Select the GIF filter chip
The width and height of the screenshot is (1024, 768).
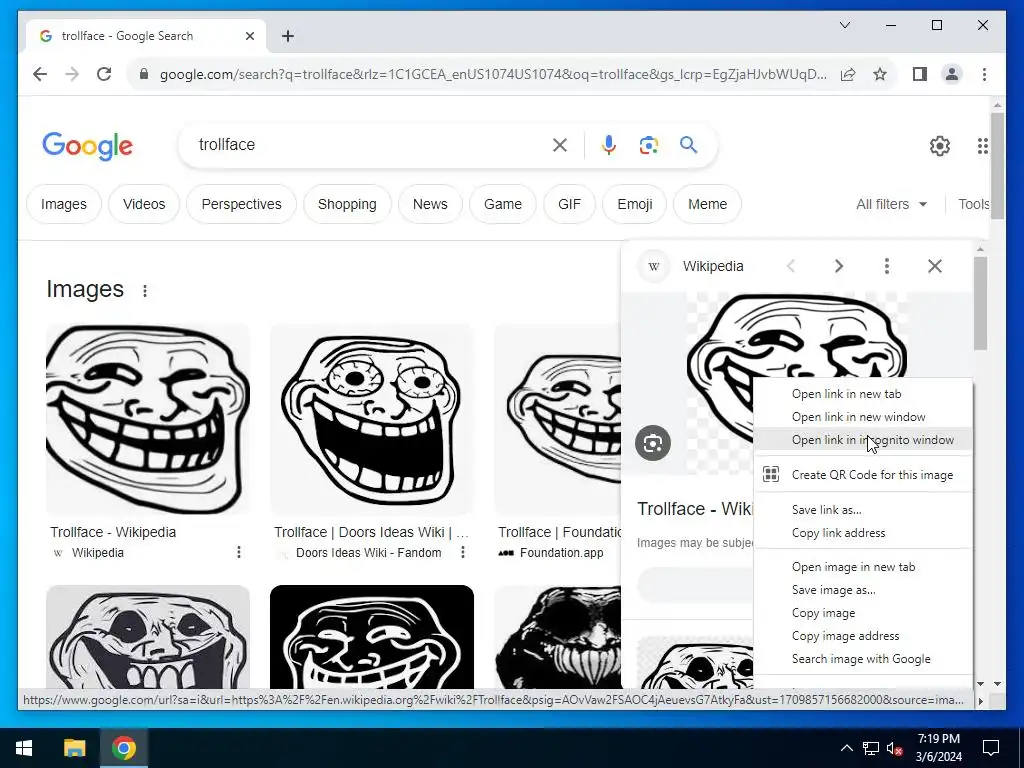pos(569,204)
